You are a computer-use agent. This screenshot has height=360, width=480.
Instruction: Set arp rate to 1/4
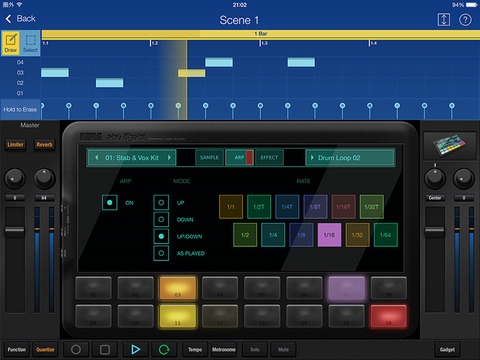(273, 235)
